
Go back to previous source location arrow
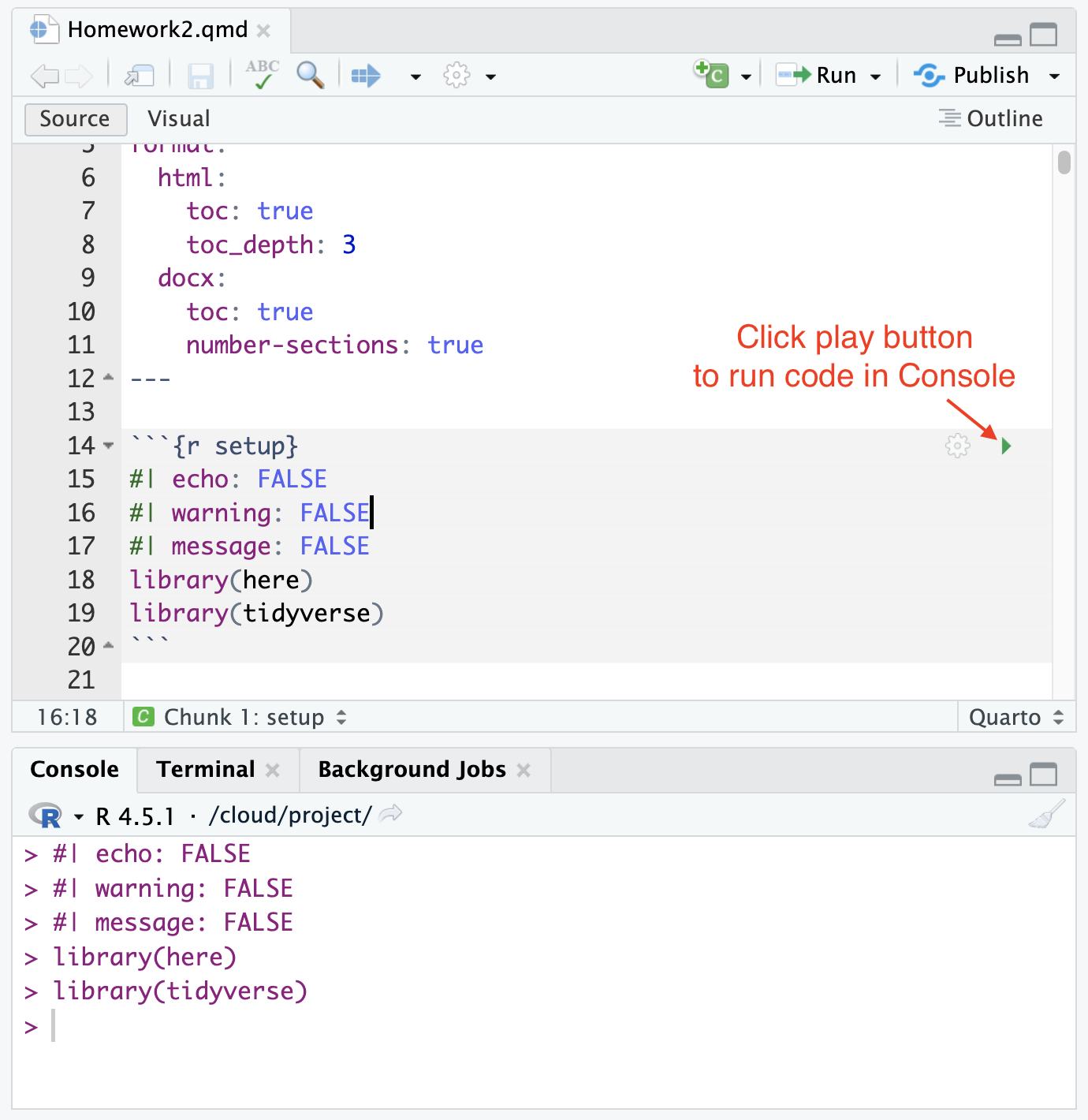coord(45,77)
